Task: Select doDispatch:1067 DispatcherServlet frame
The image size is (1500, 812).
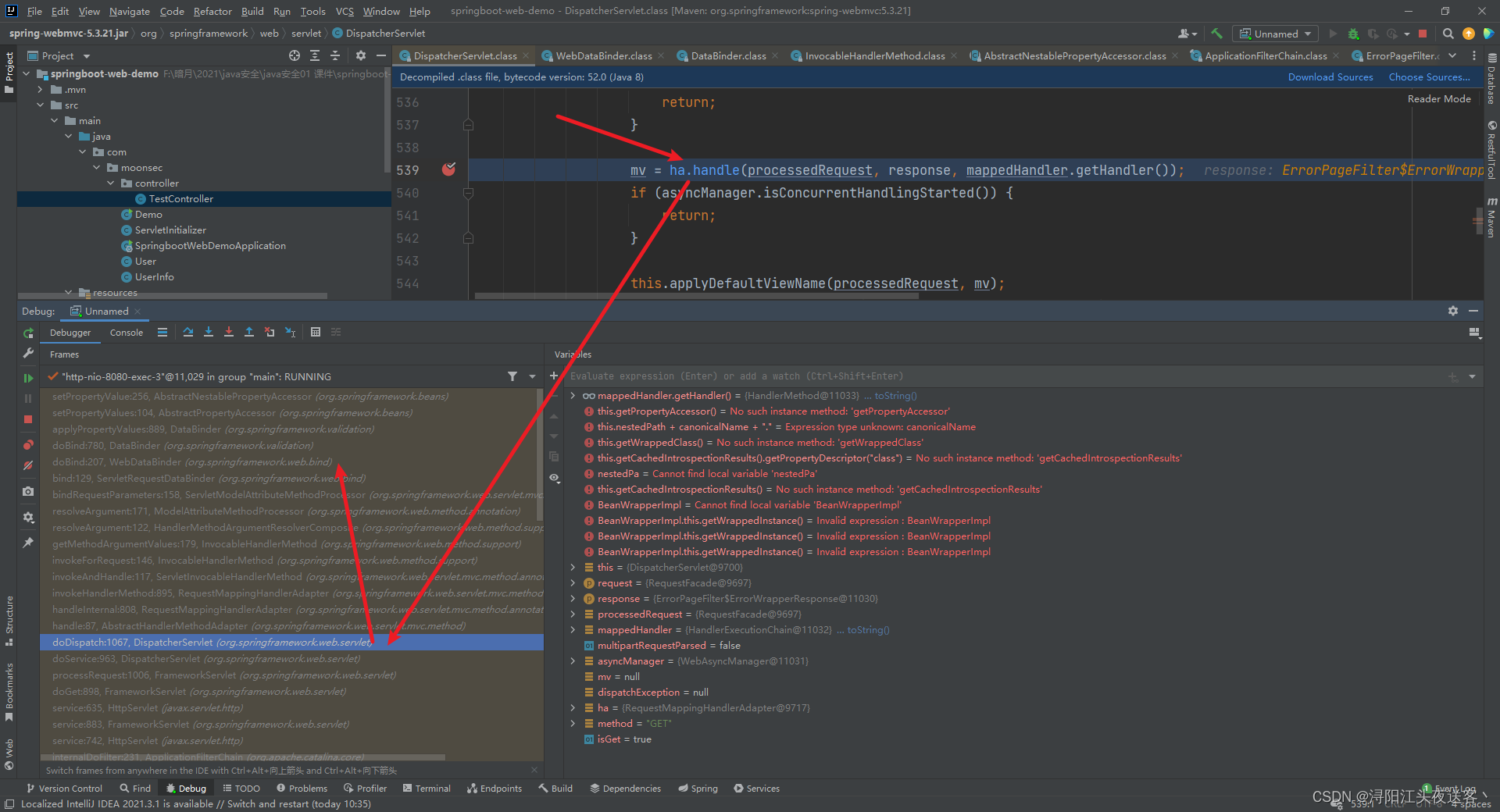Action: click(291, 643)
